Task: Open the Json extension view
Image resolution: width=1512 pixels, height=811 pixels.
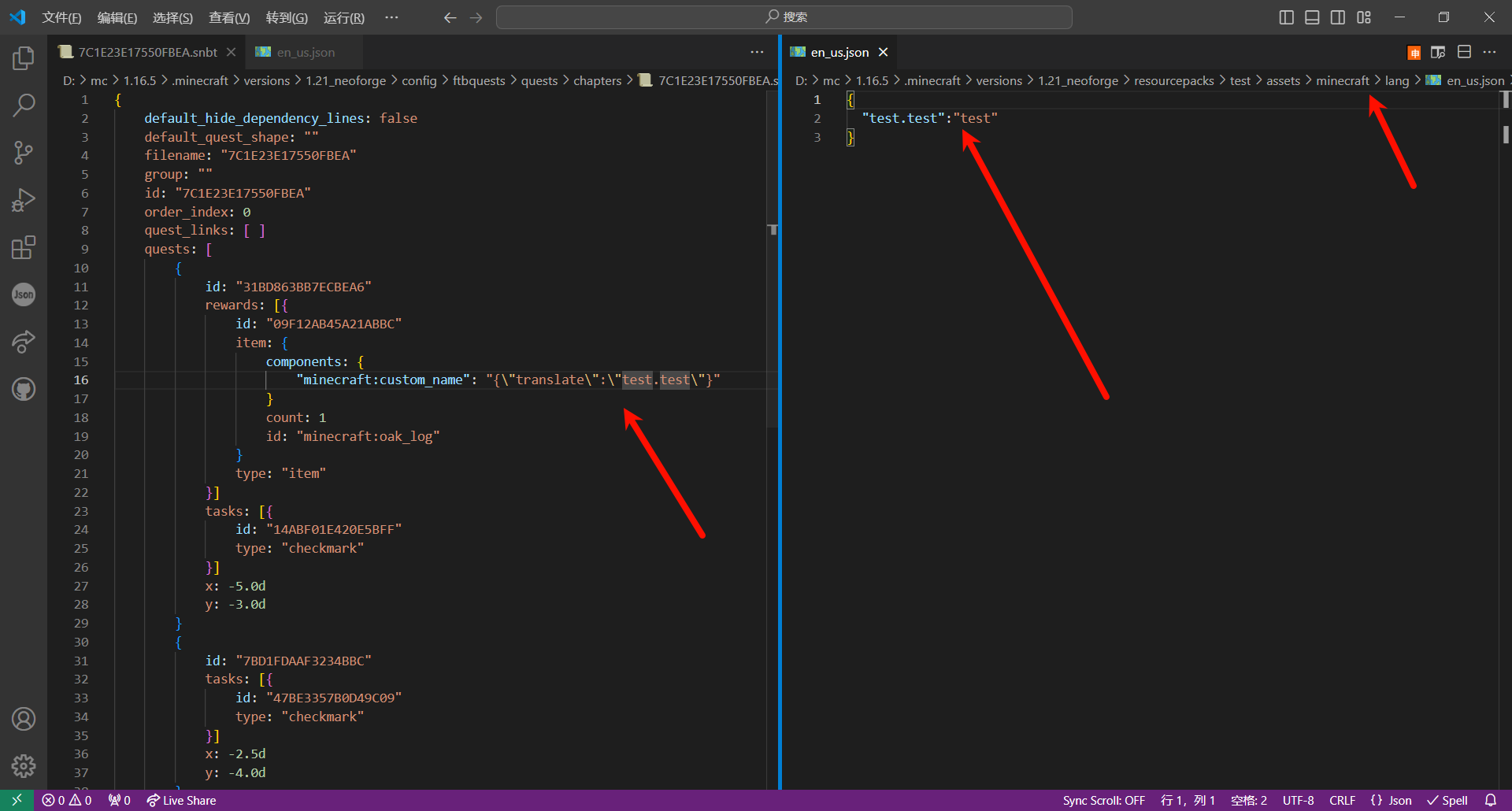Action: (24, 294)
